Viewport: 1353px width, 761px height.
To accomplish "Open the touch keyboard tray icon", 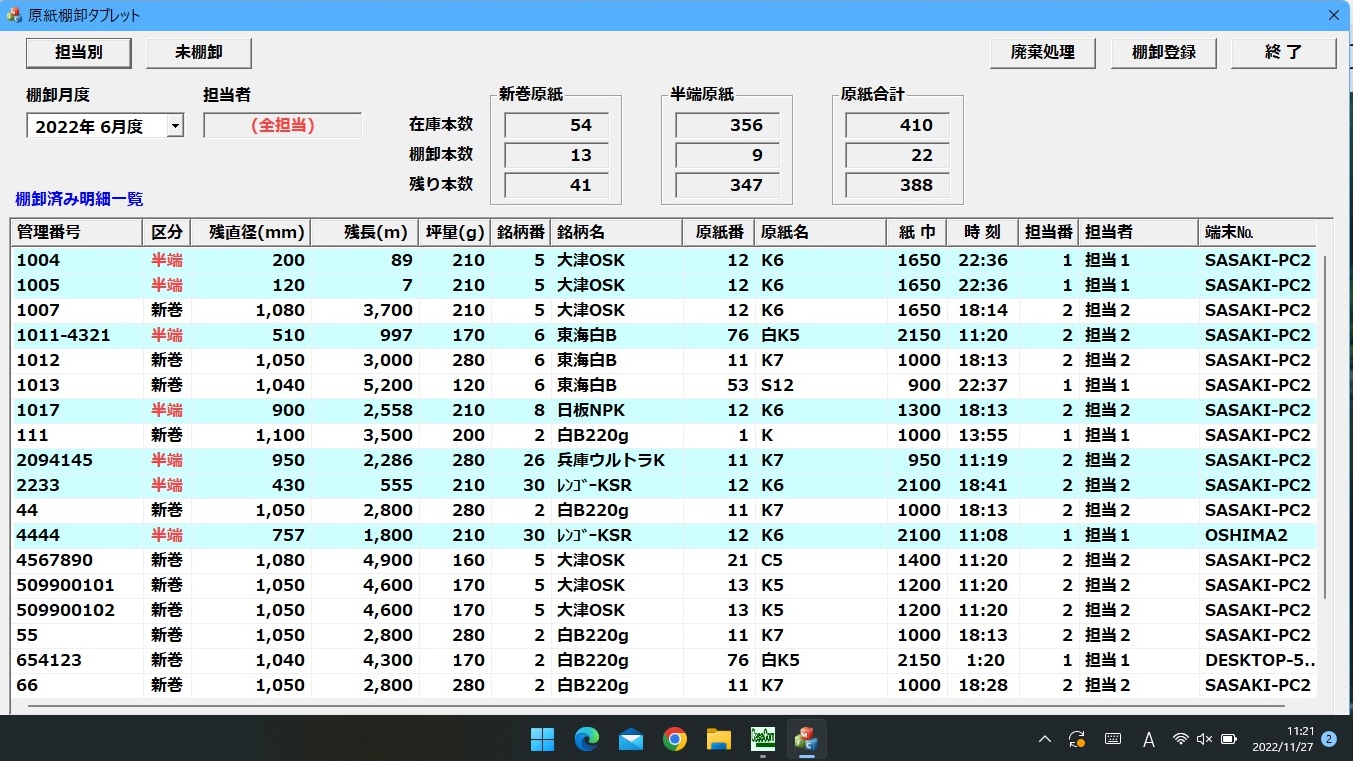I will click(1113, 739).
